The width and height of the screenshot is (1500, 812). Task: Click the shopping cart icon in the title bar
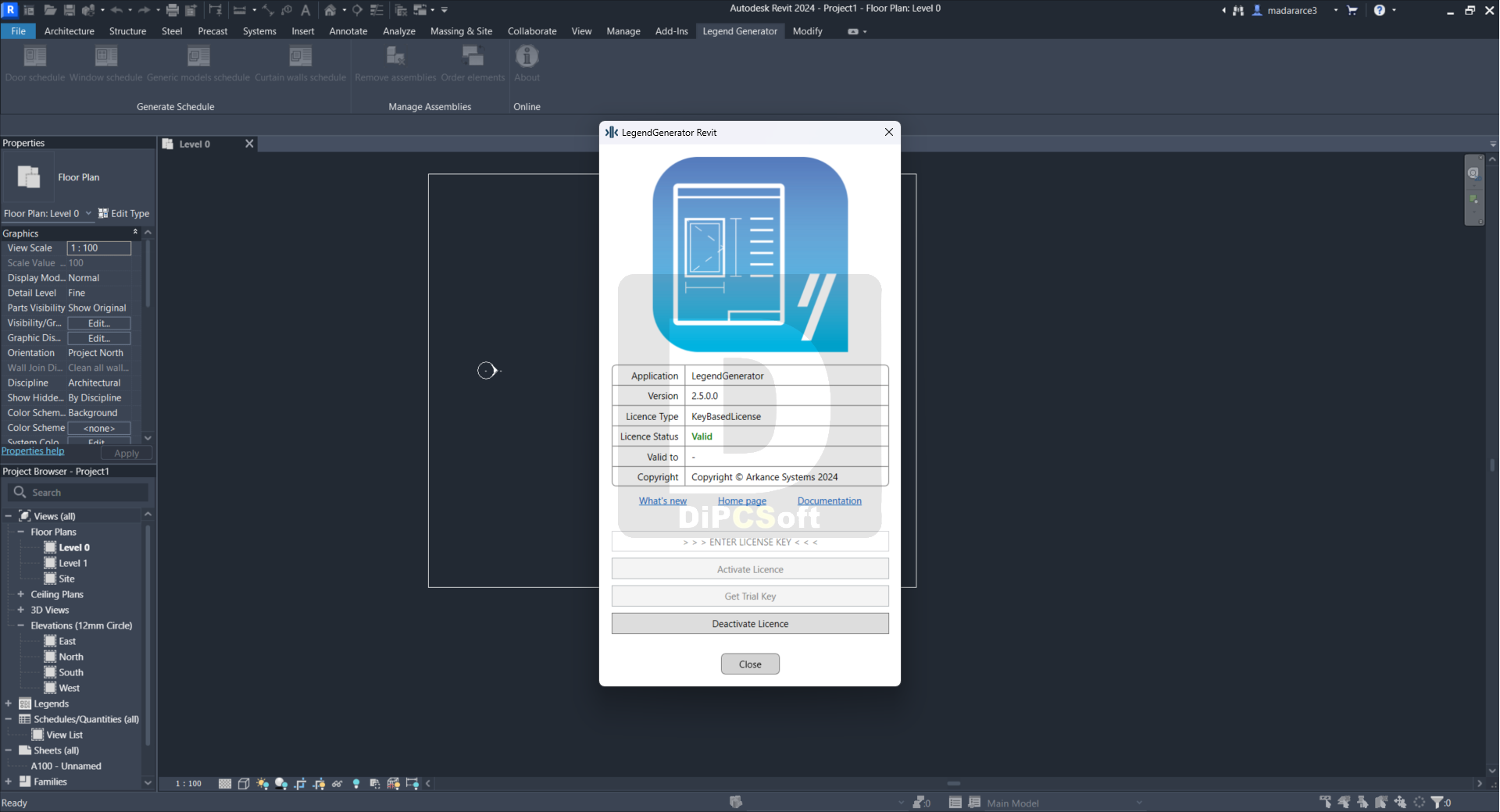point(1352,10)
